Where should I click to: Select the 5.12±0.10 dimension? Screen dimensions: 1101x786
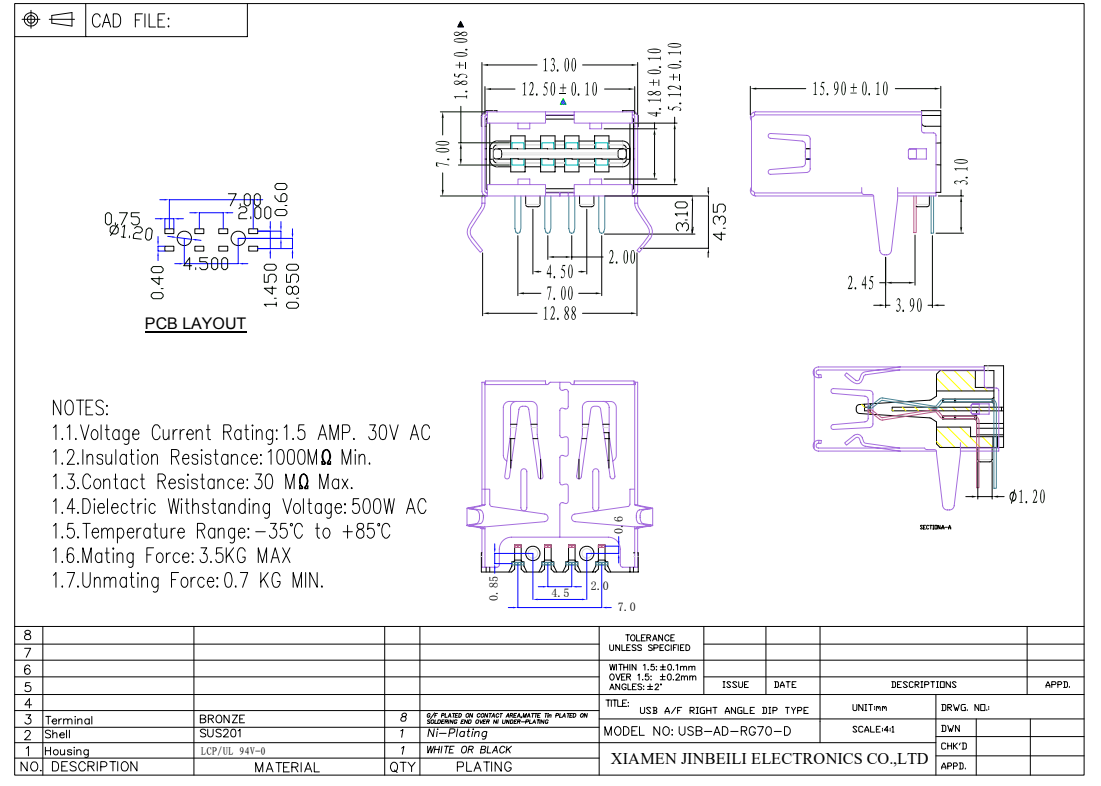[x=675, y=77]
